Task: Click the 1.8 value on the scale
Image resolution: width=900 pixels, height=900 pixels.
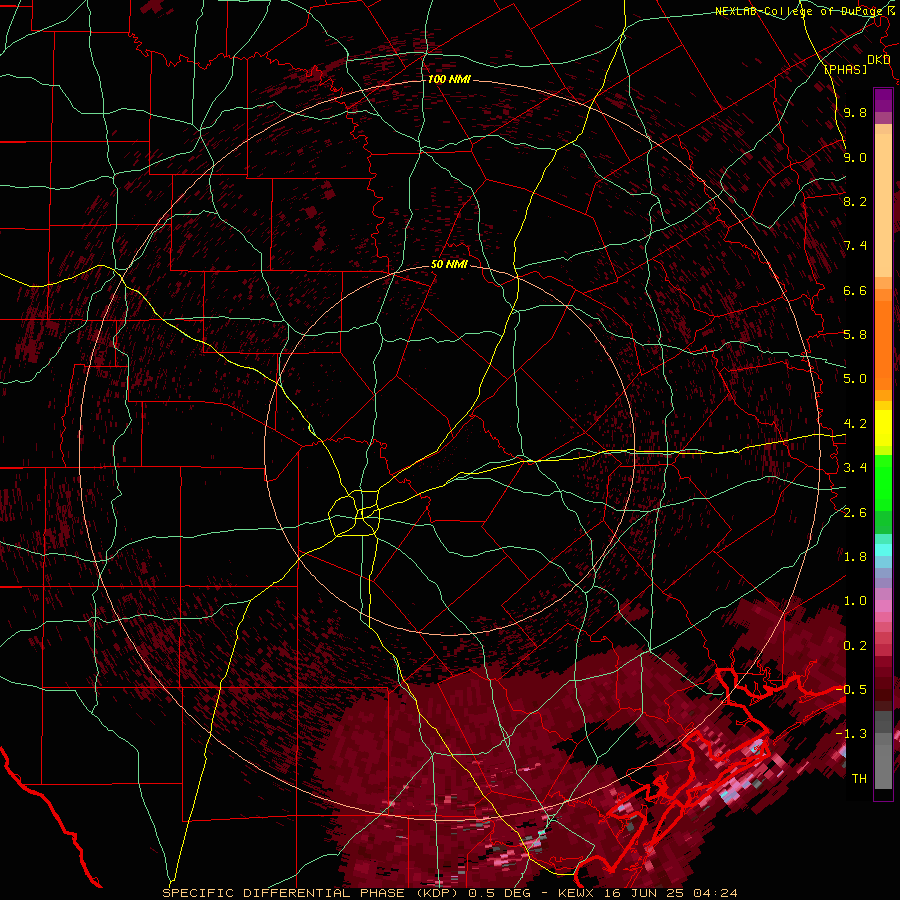Action: tap(855, 557)
